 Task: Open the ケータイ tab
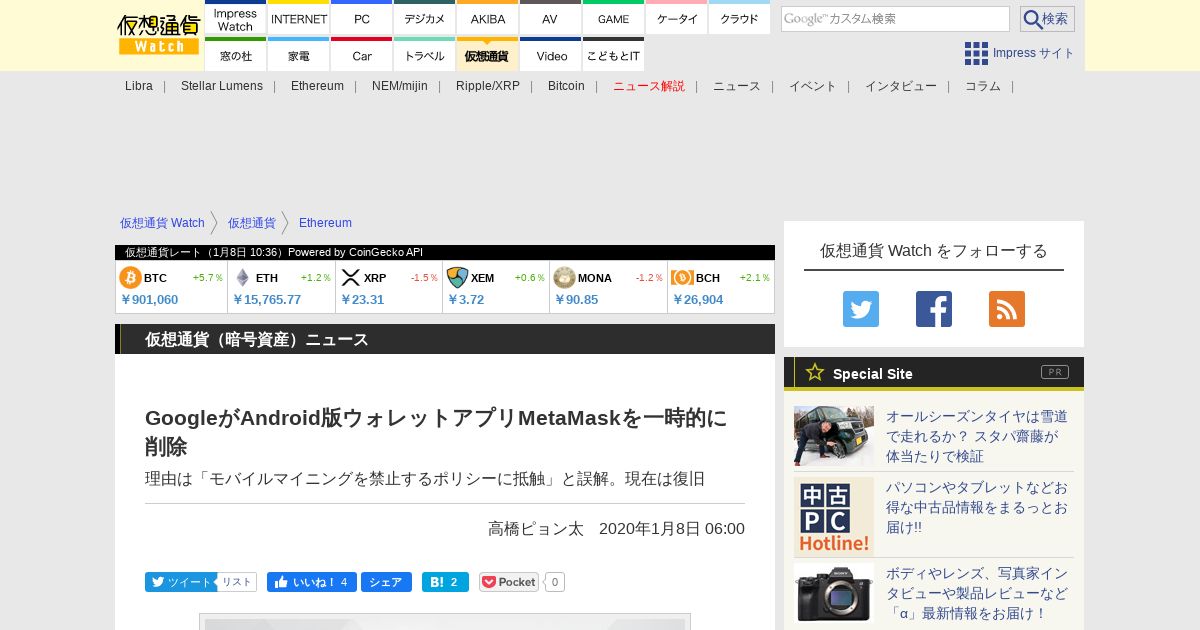[677, 18]
